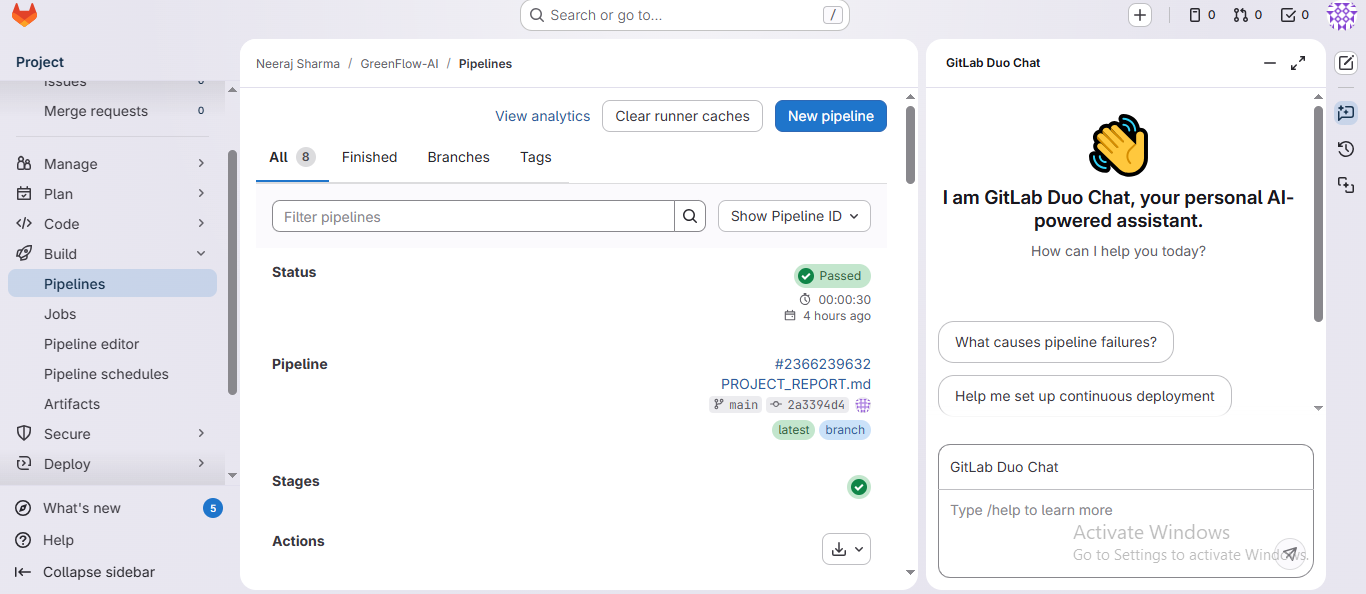
Task: Open the create new plus menu
Action: (1140, 15)
